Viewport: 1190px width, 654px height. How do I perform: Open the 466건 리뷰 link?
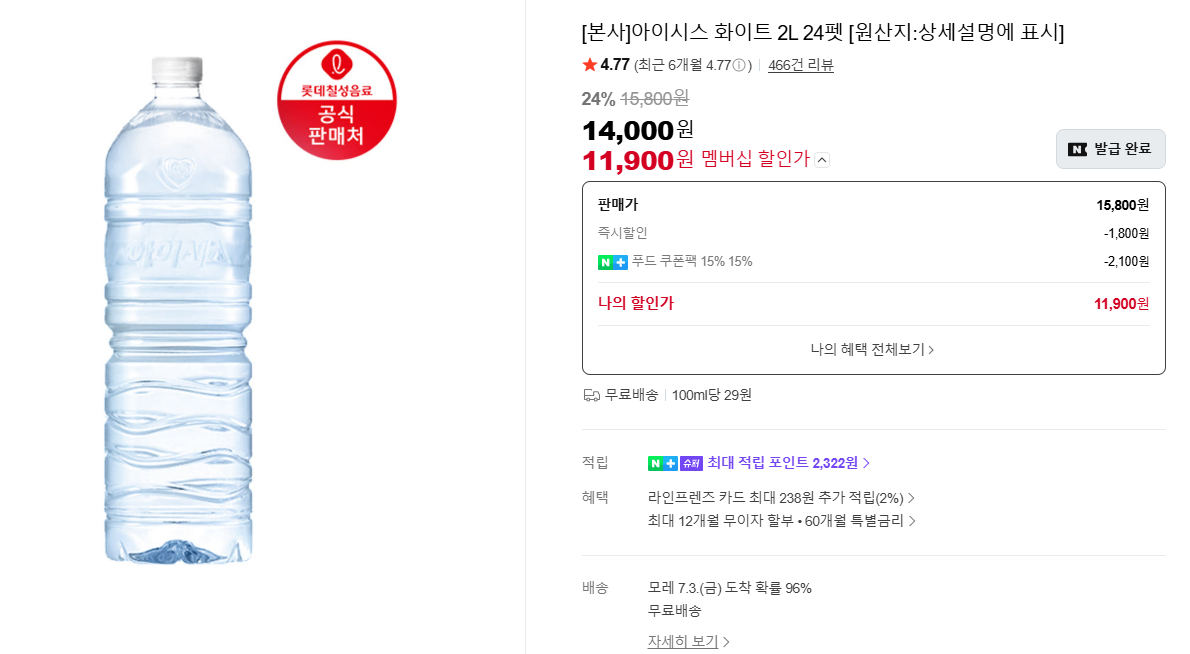(801, 65)
